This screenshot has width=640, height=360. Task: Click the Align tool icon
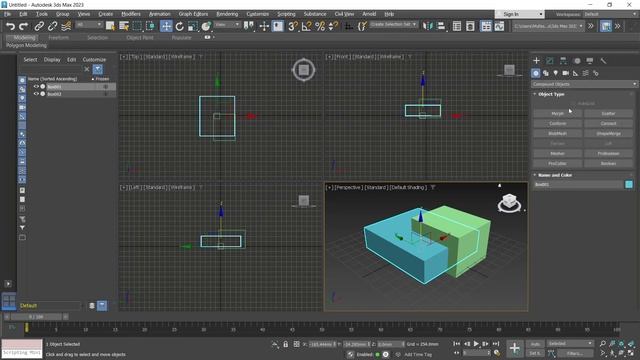pos(441,26)
